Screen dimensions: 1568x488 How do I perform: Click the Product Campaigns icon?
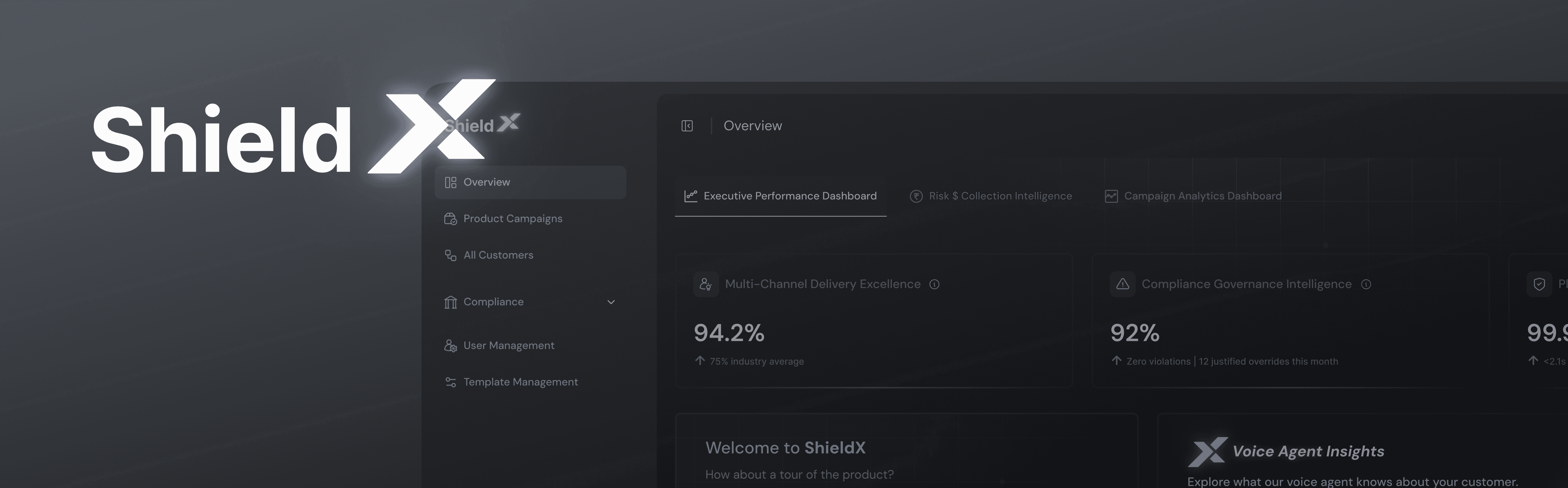tap(451, 219)
